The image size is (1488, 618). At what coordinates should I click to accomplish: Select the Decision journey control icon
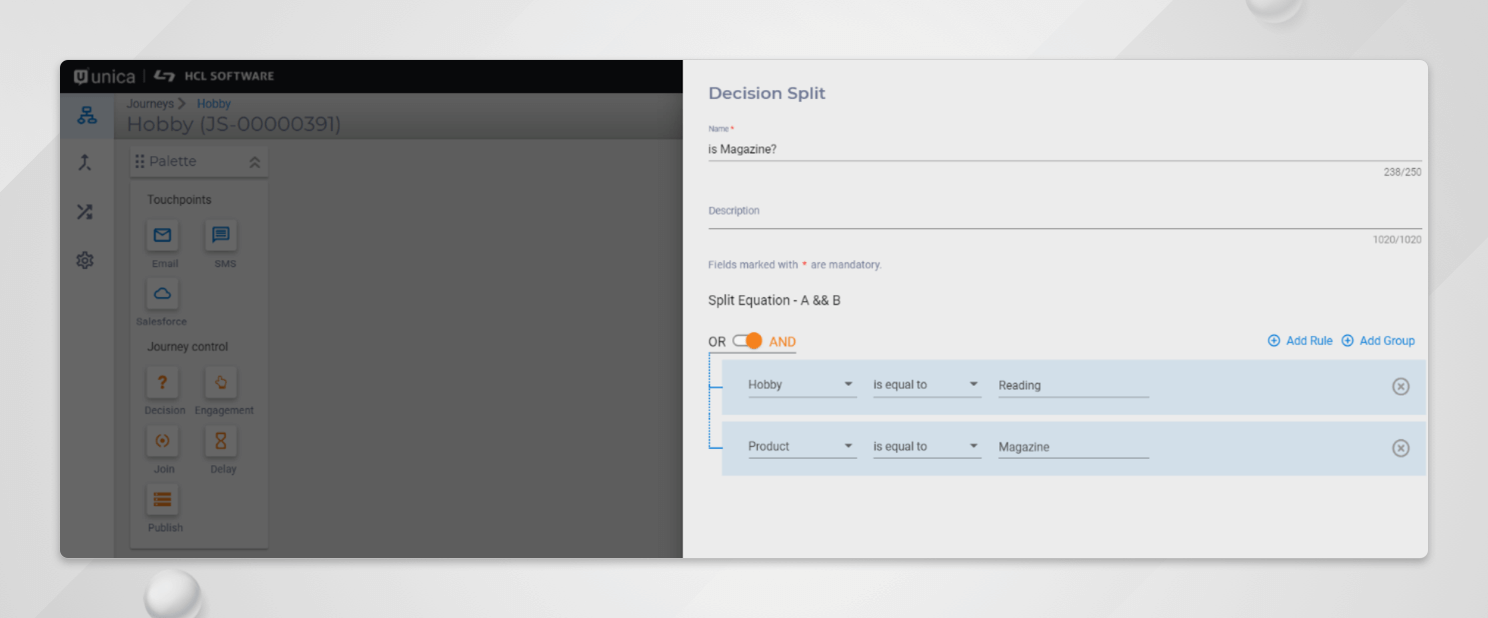pyautogui.click(x=163, y=382)
